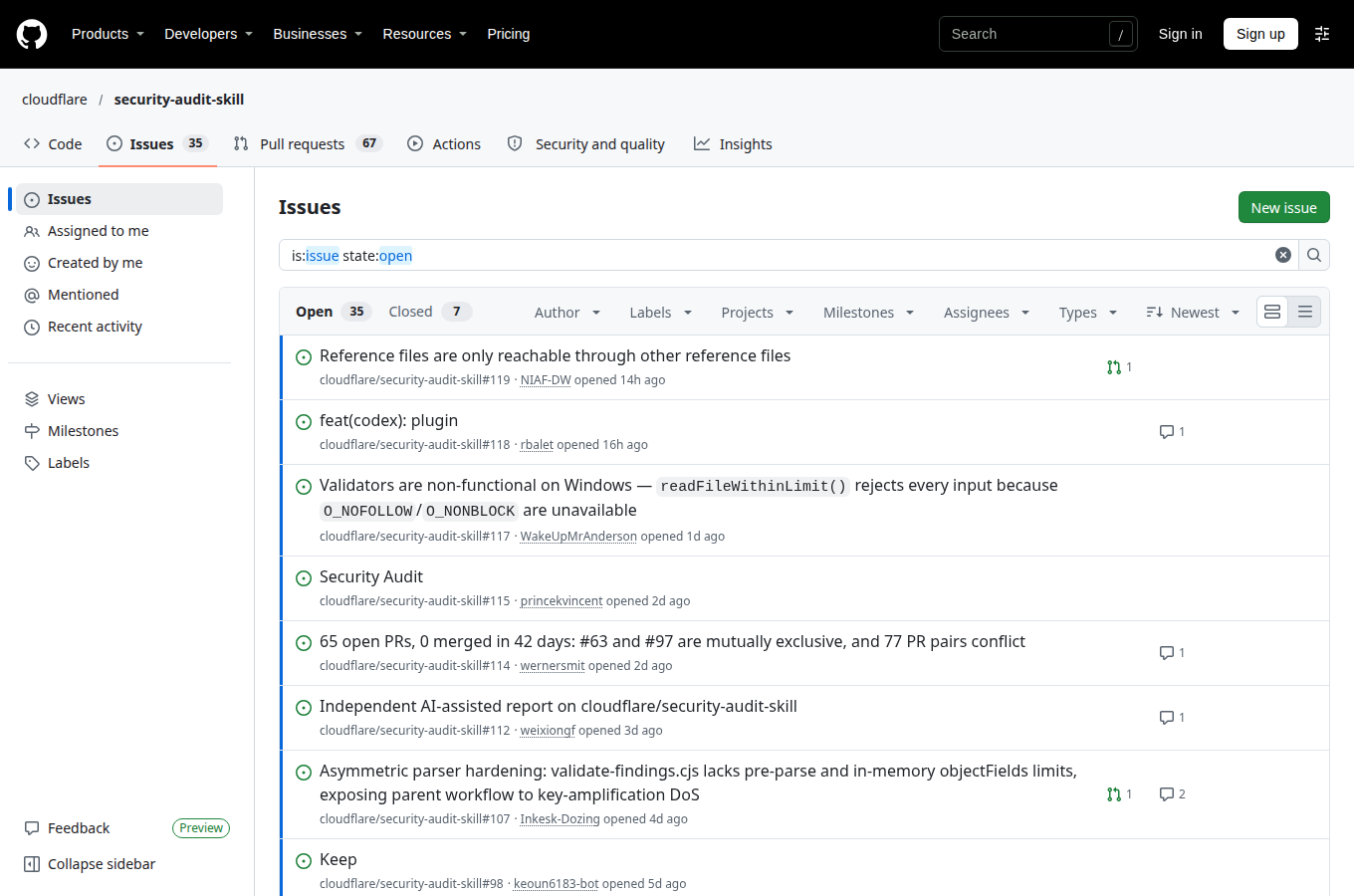Open linked pull request on issue #119
The image size is (1354, 896).
pyautogui.click(x=1120, y=367)
